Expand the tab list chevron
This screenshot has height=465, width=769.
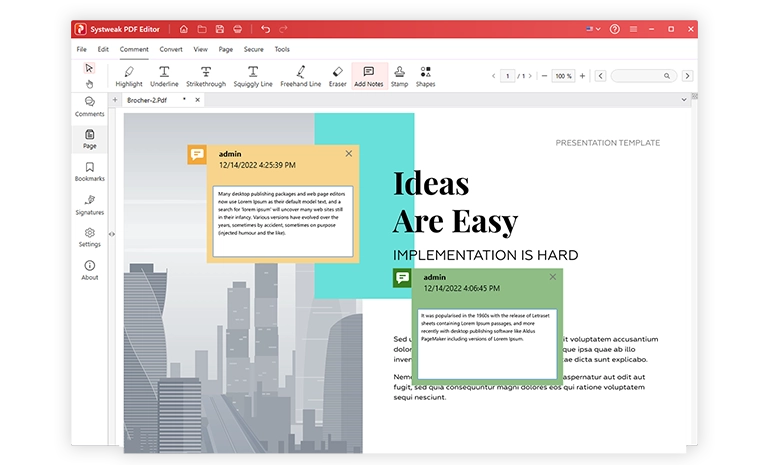pyautogui.click(x=684, y=100)
